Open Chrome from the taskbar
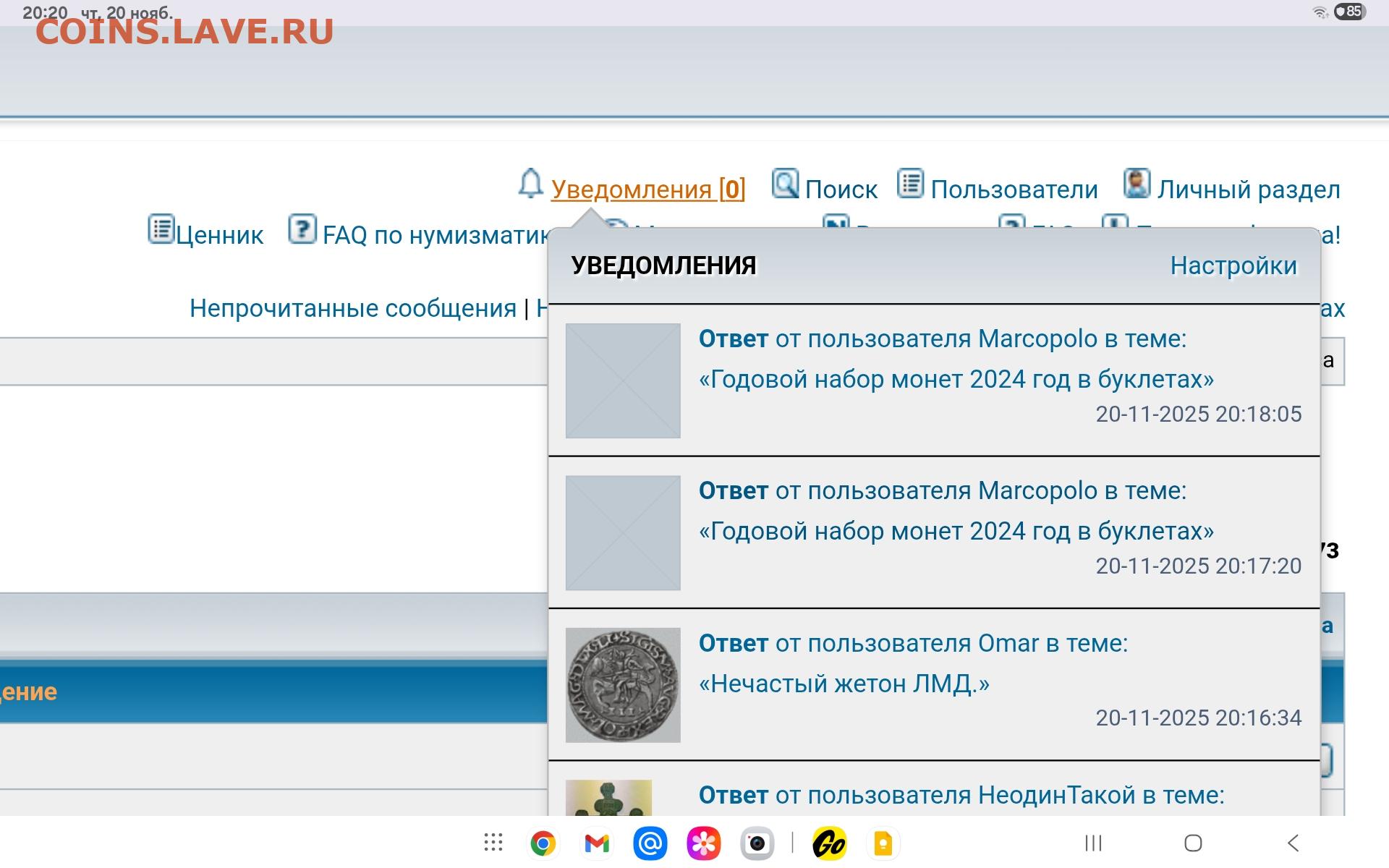Viewport: 1389px width, 868px height. tap(543, 843)
